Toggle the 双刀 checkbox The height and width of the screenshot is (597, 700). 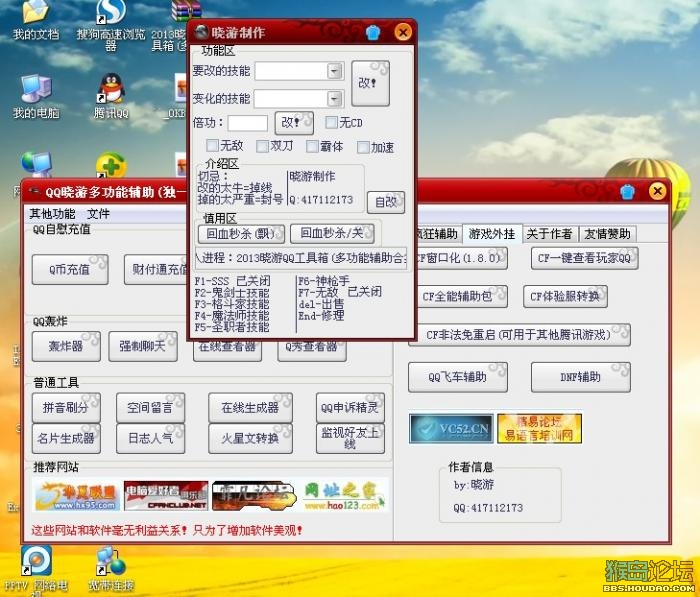pos(262,146)
